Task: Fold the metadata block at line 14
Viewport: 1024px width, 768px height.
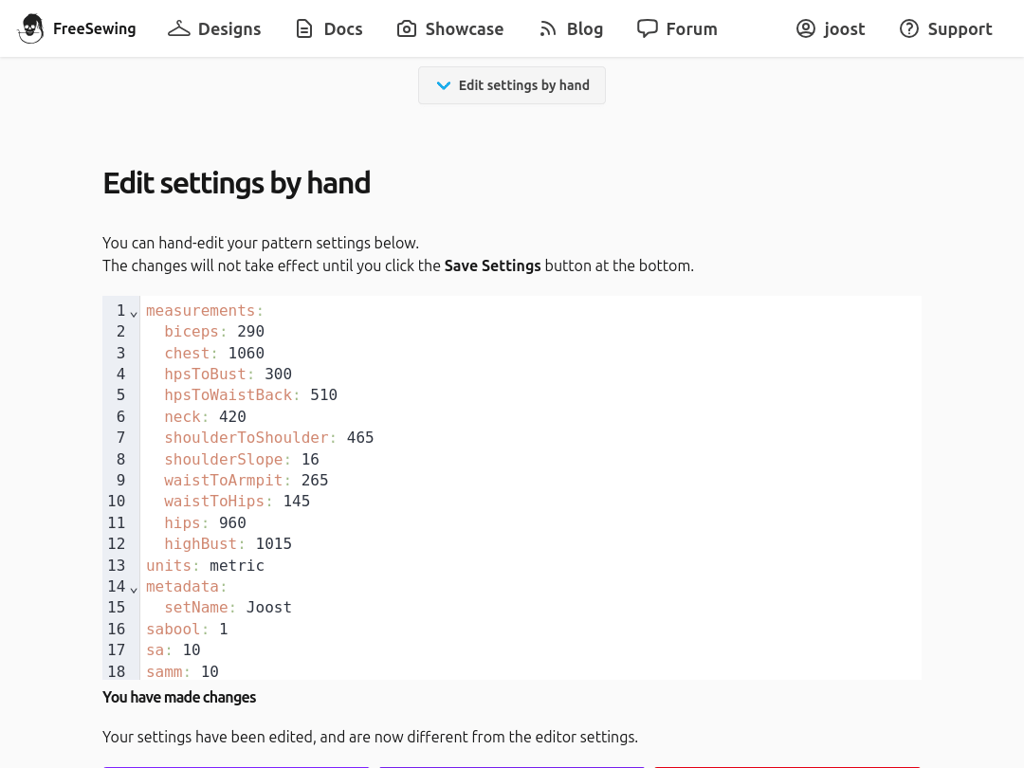Action: (x=134, y=590)
